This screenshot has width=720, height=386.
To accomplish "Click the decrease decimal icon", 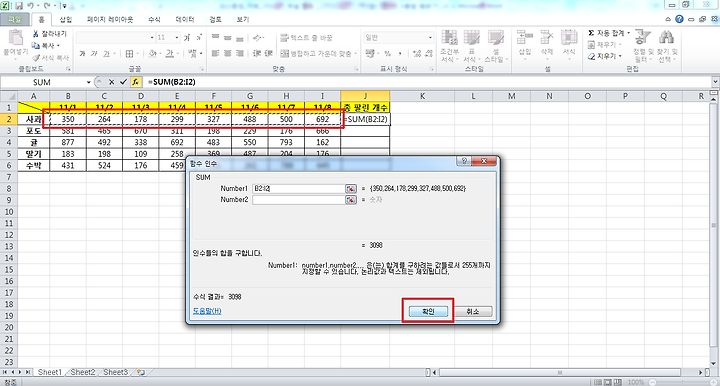I will pyautogui.click(x=428, y=54).
